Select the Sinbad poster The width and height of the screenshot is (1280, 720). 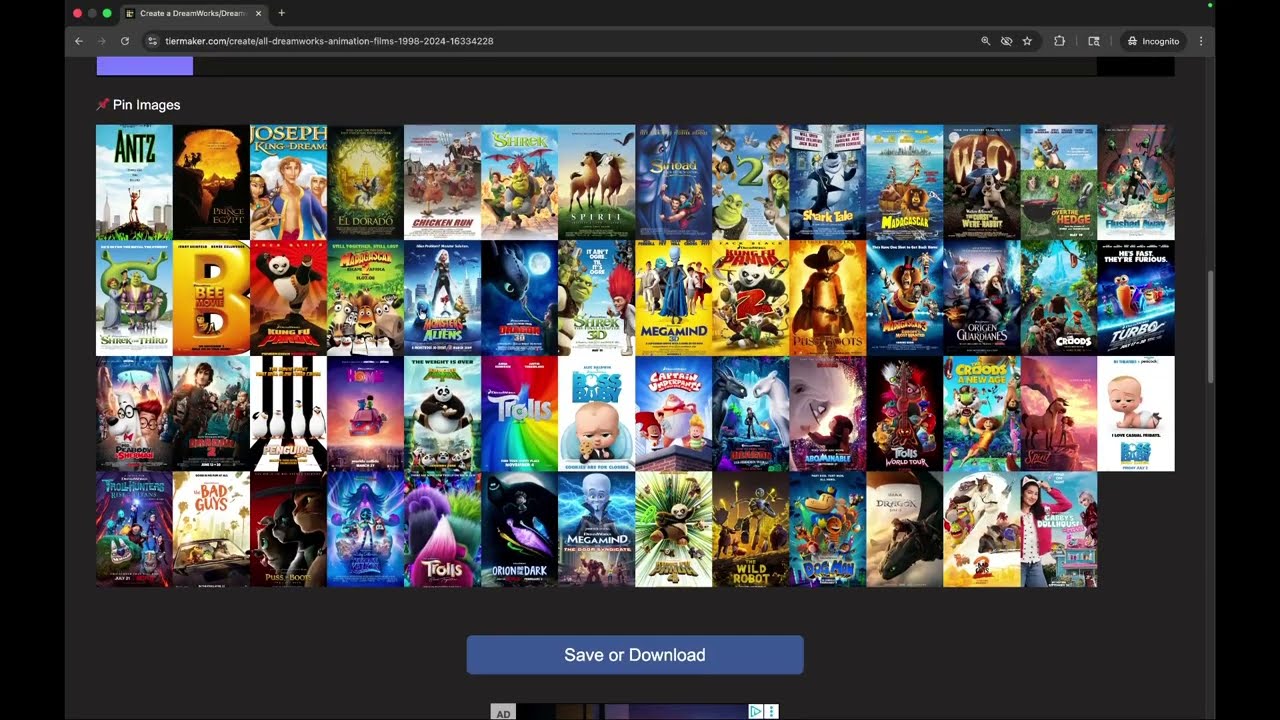[x=673, y=182]
